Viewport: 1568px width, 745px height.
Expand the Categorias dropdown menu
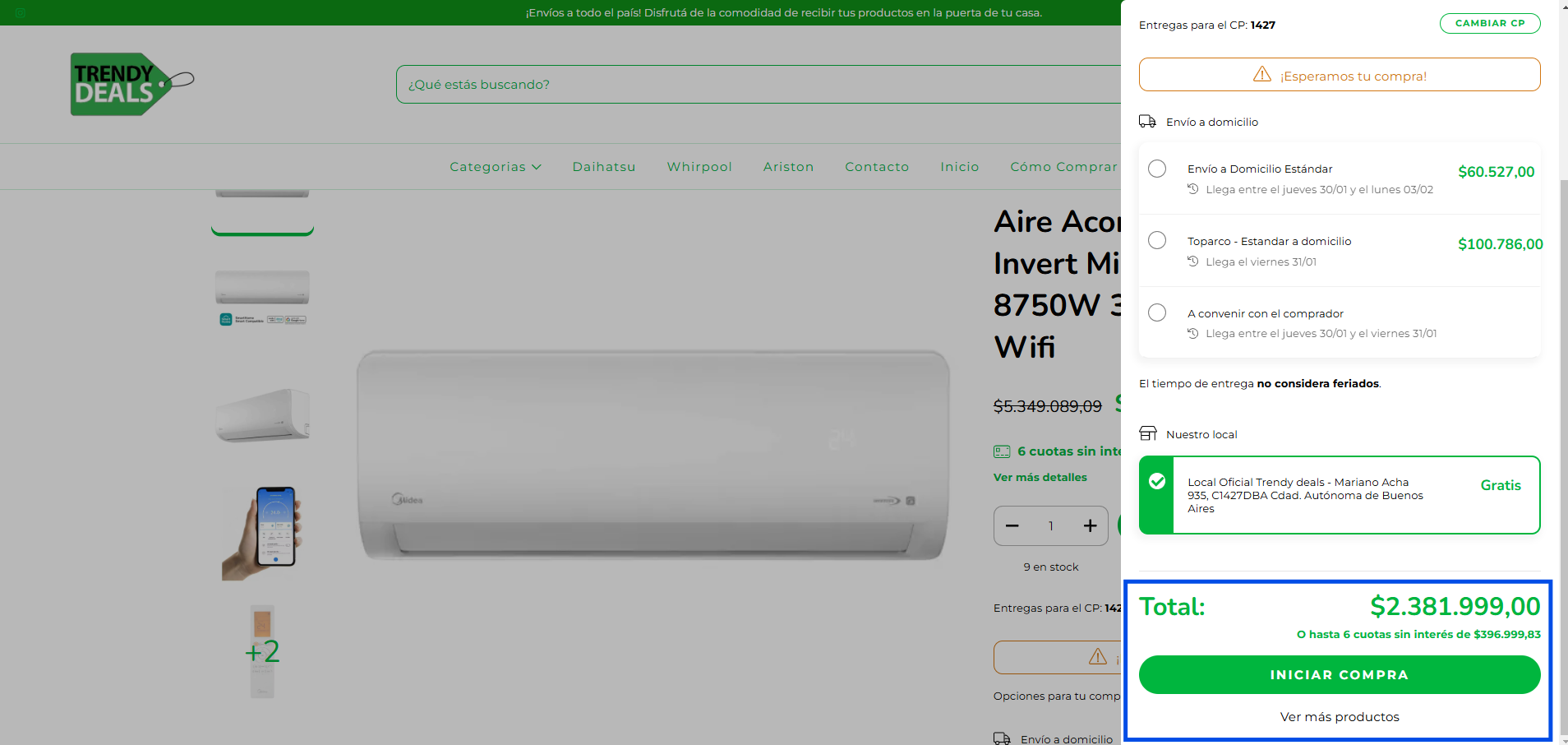tap(496, 167)
